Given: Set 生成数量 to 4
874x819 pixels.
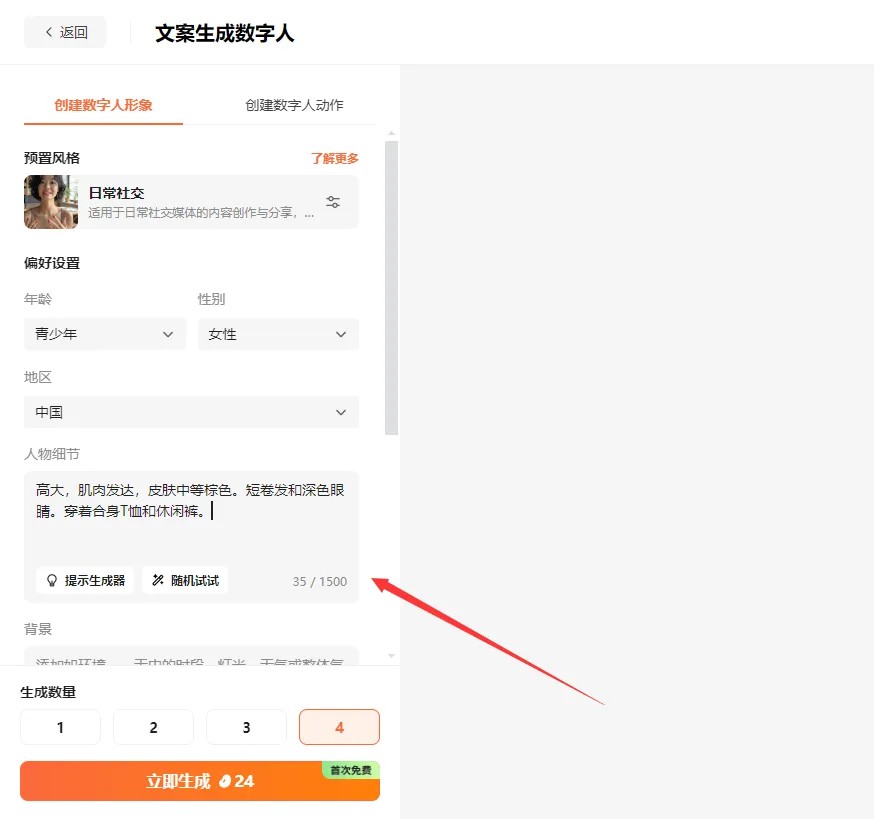Looking at the screenshot, I should coord(339,727).
